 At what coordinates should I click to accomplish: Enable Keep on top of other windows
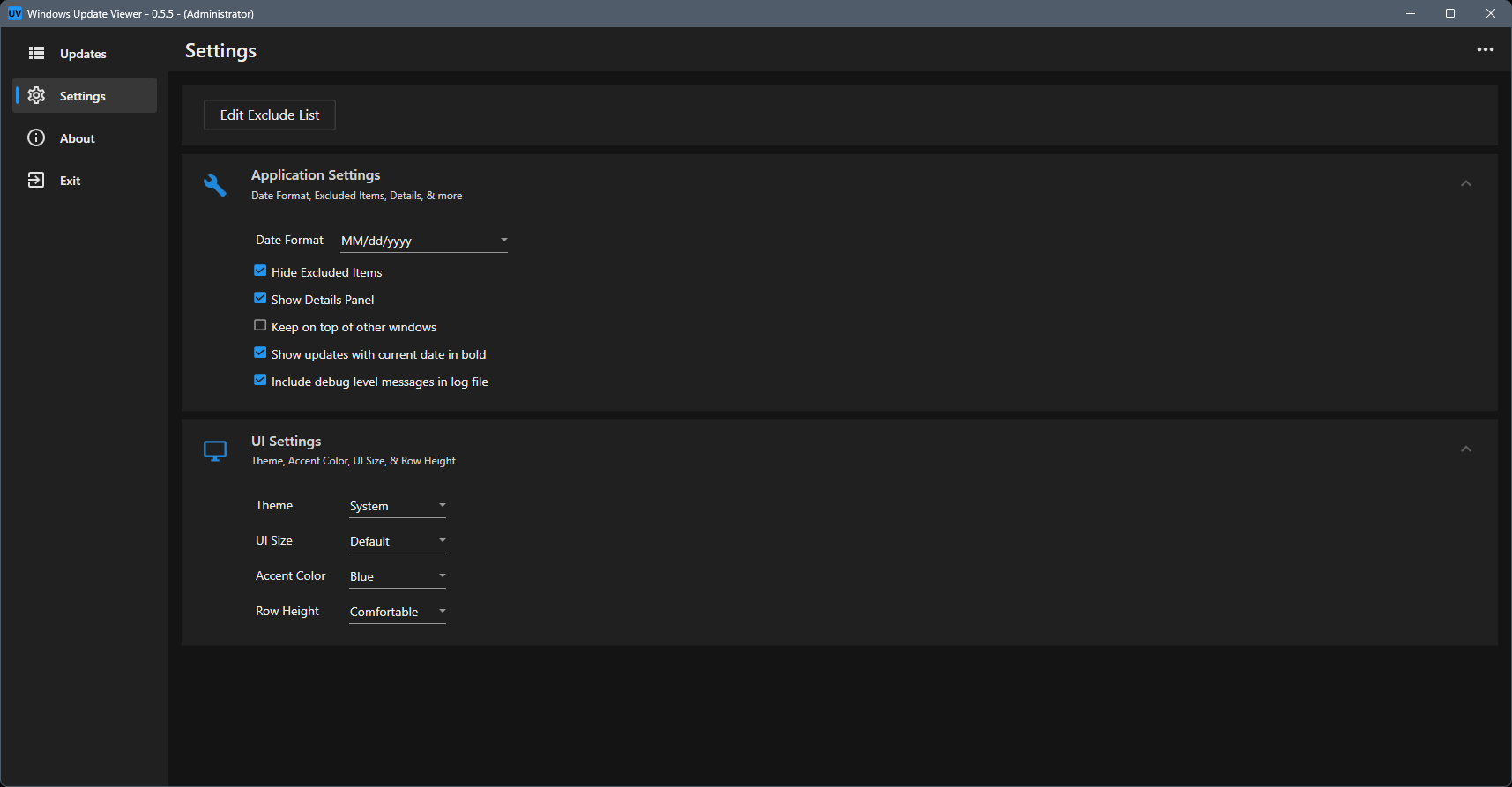coord(260,326)
